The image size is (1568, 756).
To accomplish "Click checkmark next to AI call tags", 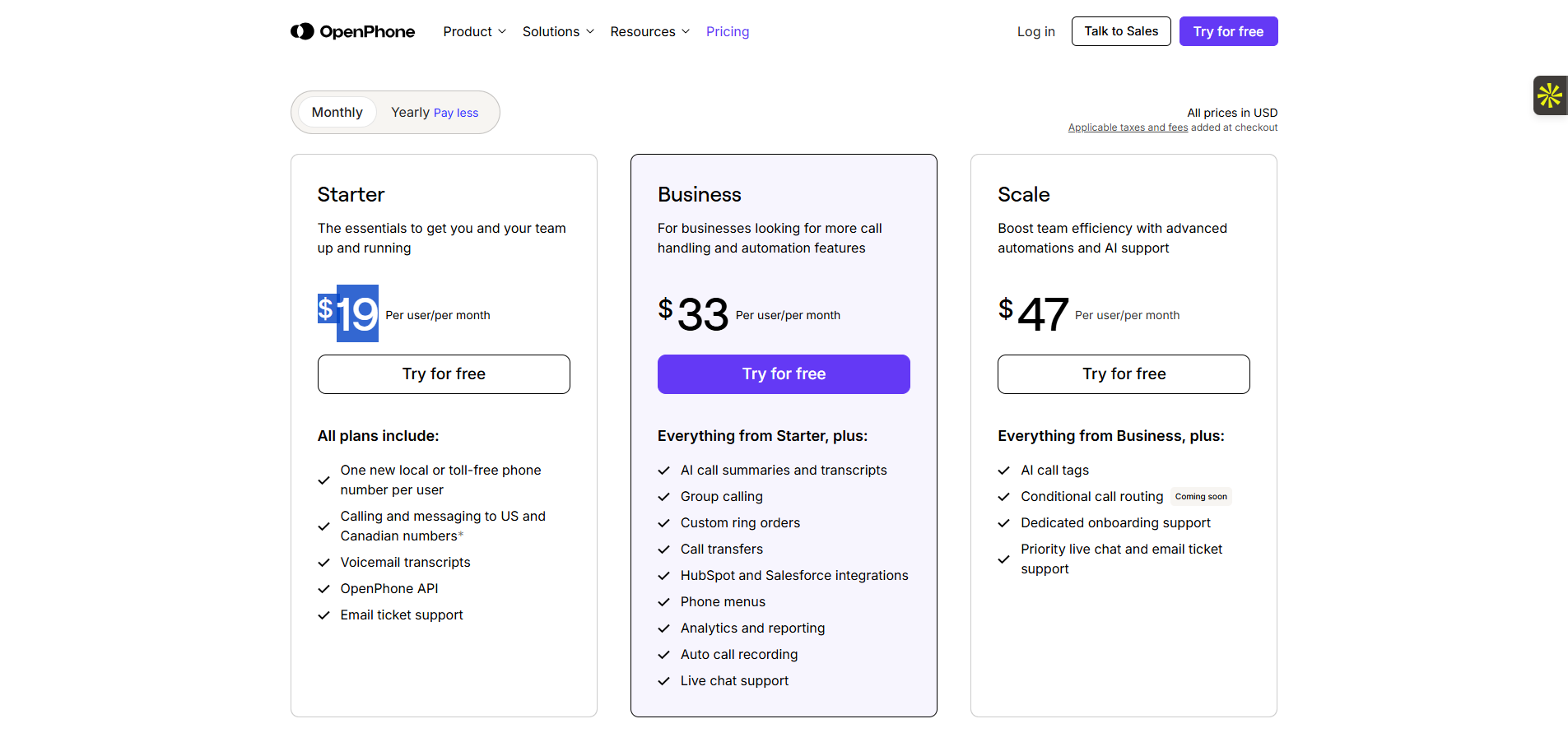I will click(1003, 471).
